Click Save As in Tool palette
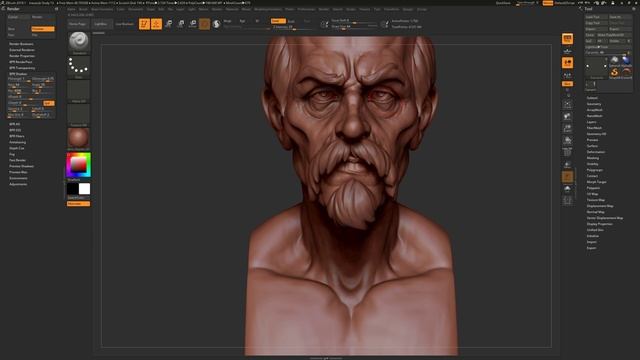Viewport: 640px width, 360px height. click(620, 17)
